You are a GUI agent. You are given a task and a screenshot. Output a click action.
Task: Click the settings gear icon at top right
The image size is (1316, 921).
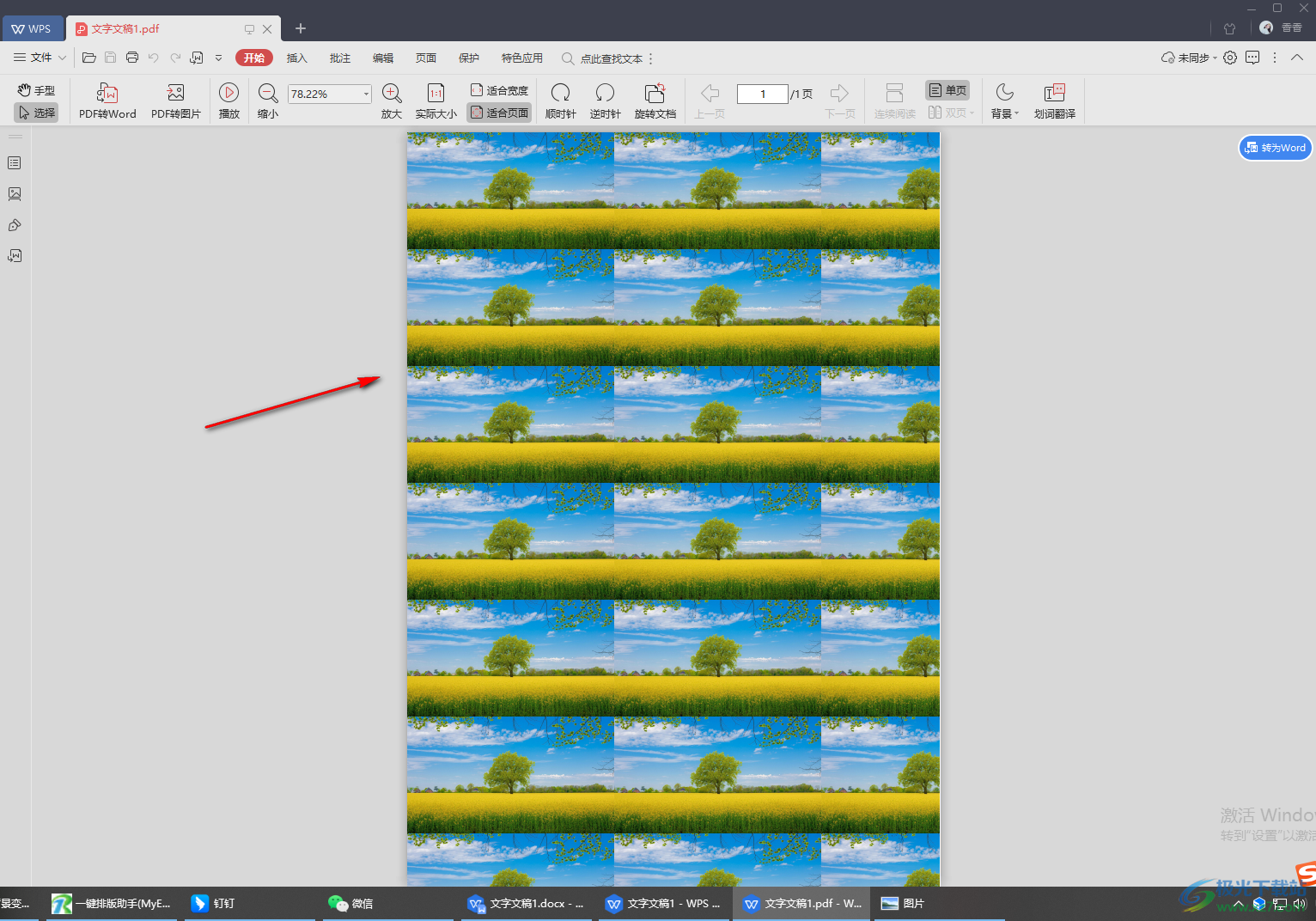(x=1230, y=58)
